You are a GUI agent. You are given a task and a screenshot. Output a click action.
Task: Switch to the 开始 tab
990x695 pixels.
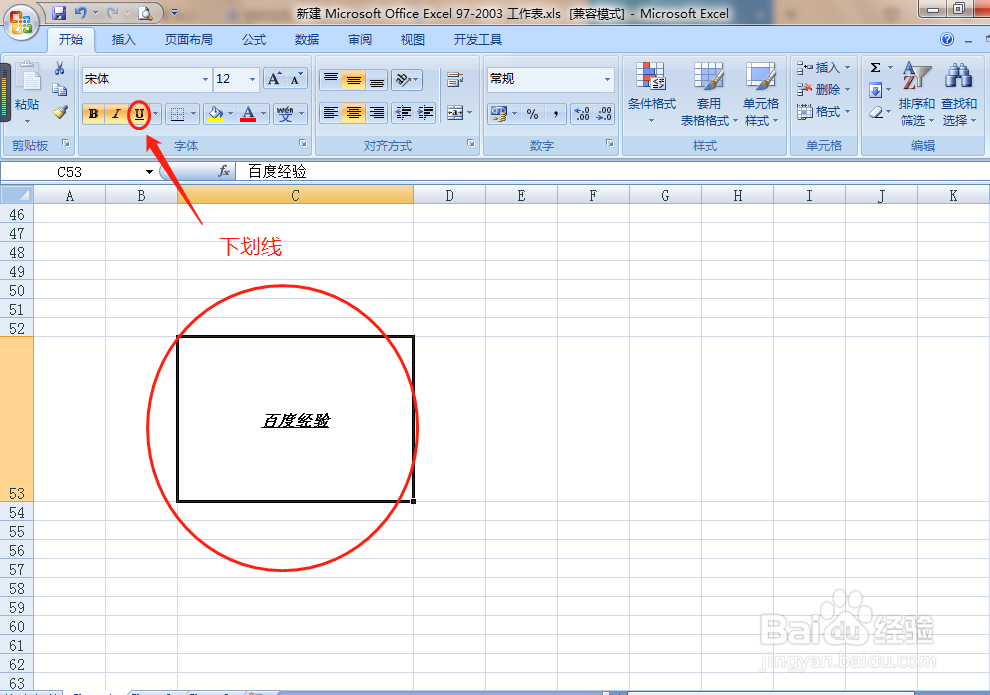pos(71,40)
